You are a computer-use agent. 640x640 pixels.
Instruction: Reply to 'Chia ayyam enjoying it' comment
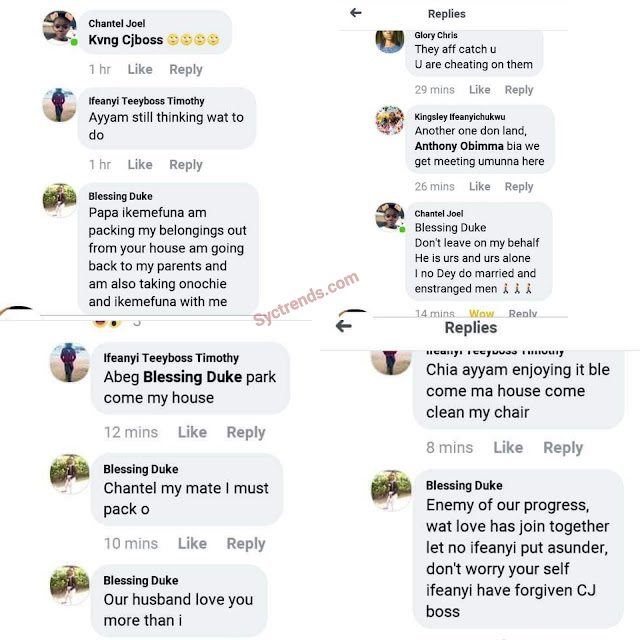(563, 448)
